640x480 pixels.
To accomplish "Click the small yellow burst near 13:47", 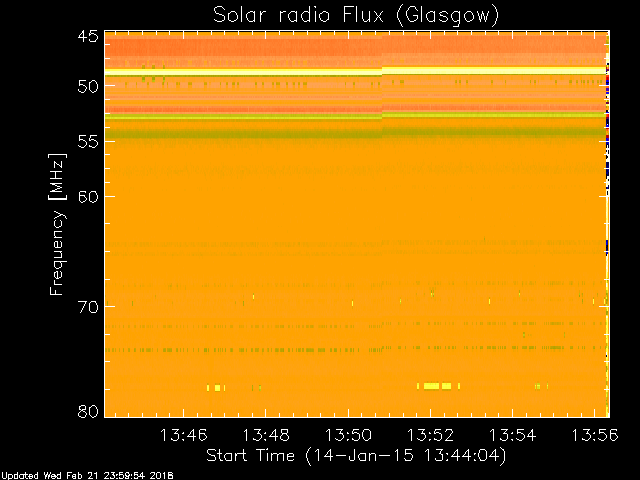I will [x=216, y=387].
